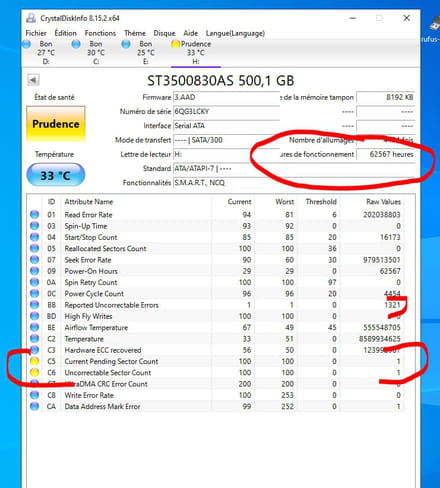This screenshot has height=488, width=440.
Task: Click the status icon for Reported Uncorrectable Errors
Action: point(34,305)
